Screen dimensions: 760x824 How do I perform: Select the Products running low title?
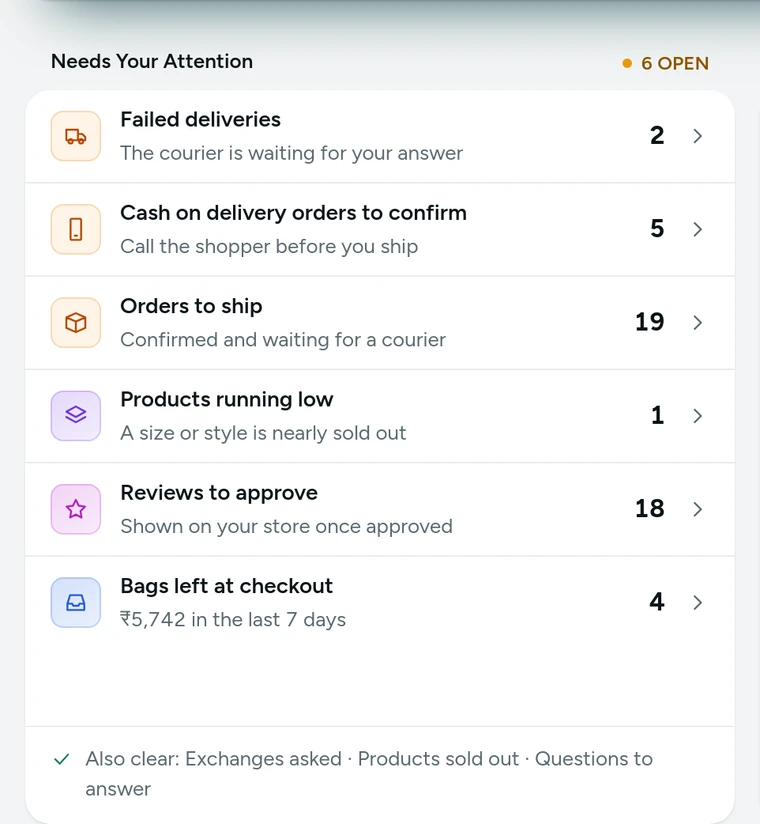[227, 399]
